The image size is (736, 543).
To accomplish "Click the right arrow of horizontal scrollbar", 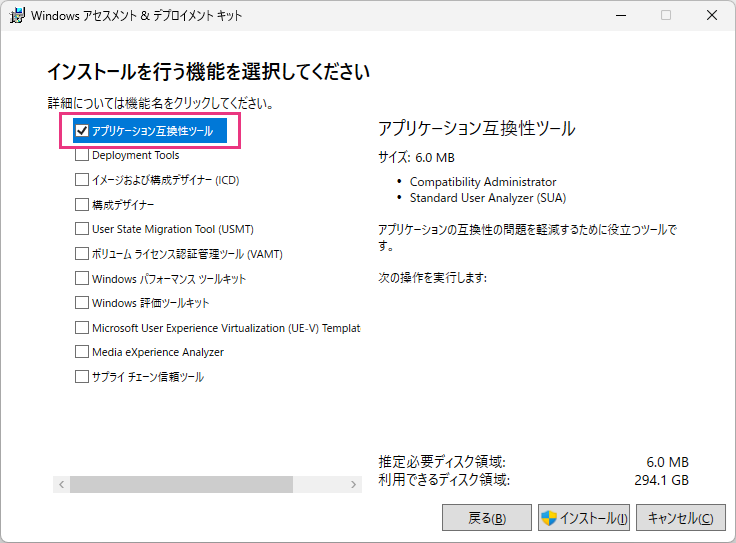I will pos(353,484).
